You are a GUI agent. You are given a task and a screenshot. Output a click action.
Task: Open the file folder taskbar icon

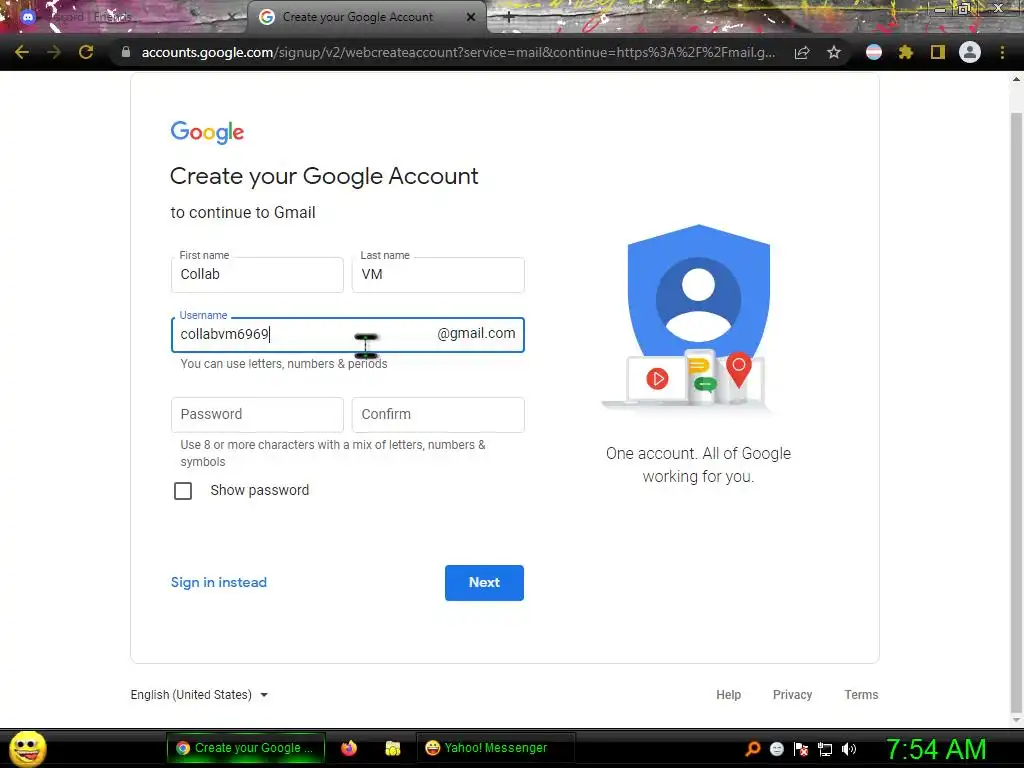pos(392,748)
